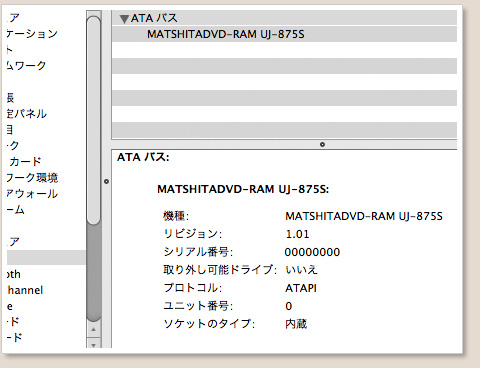The image size is (480, 368).
Task: Click the プロトコル value ATAPI
Action: click(301, 288)
